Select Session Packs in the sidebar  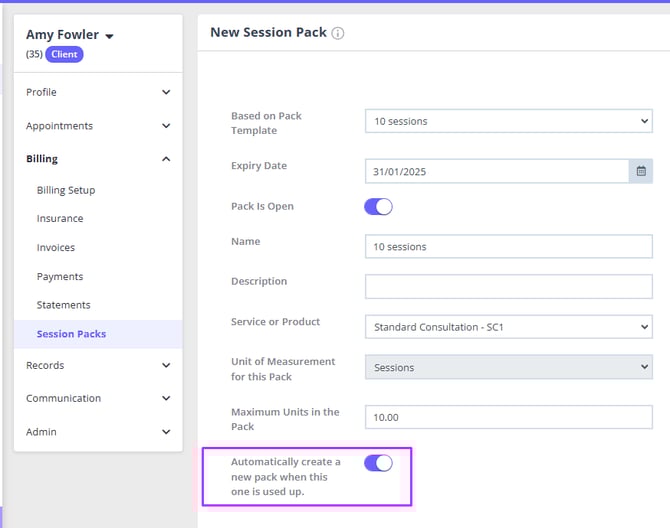click(x=71, y=334)
